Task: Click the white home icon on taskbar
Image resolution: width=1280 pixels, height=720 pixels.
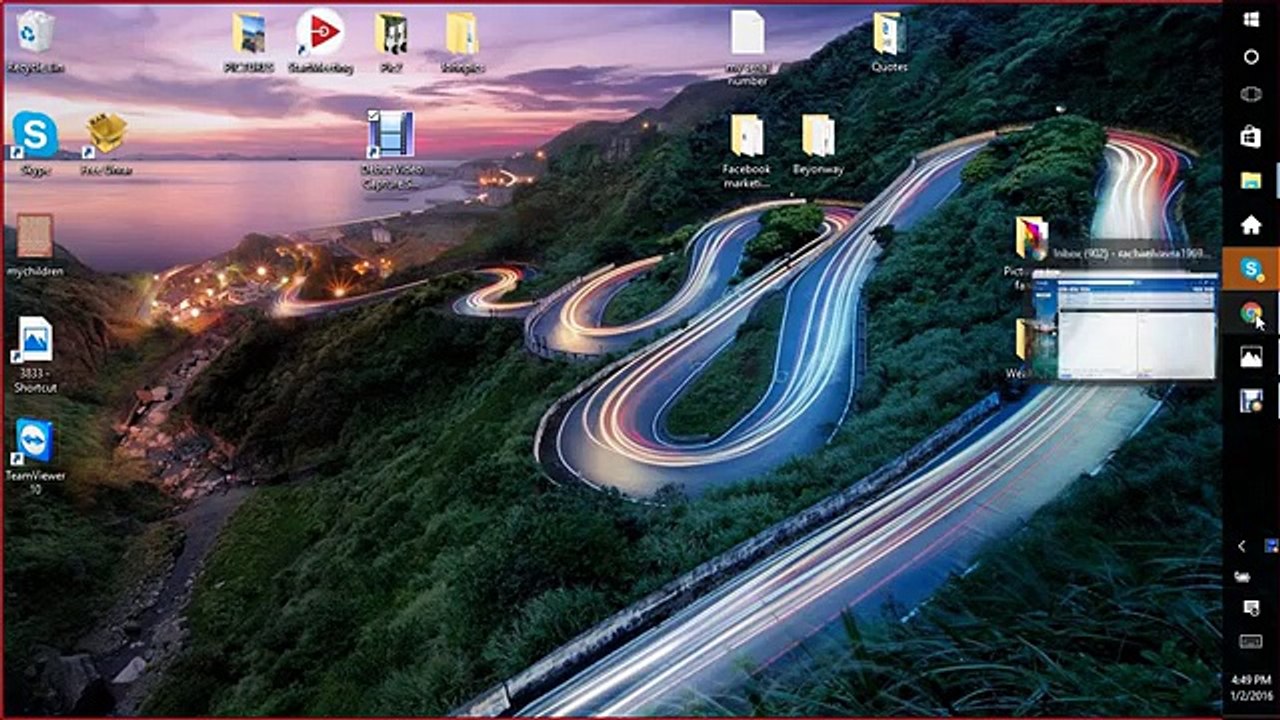Action: [1251, 225]
